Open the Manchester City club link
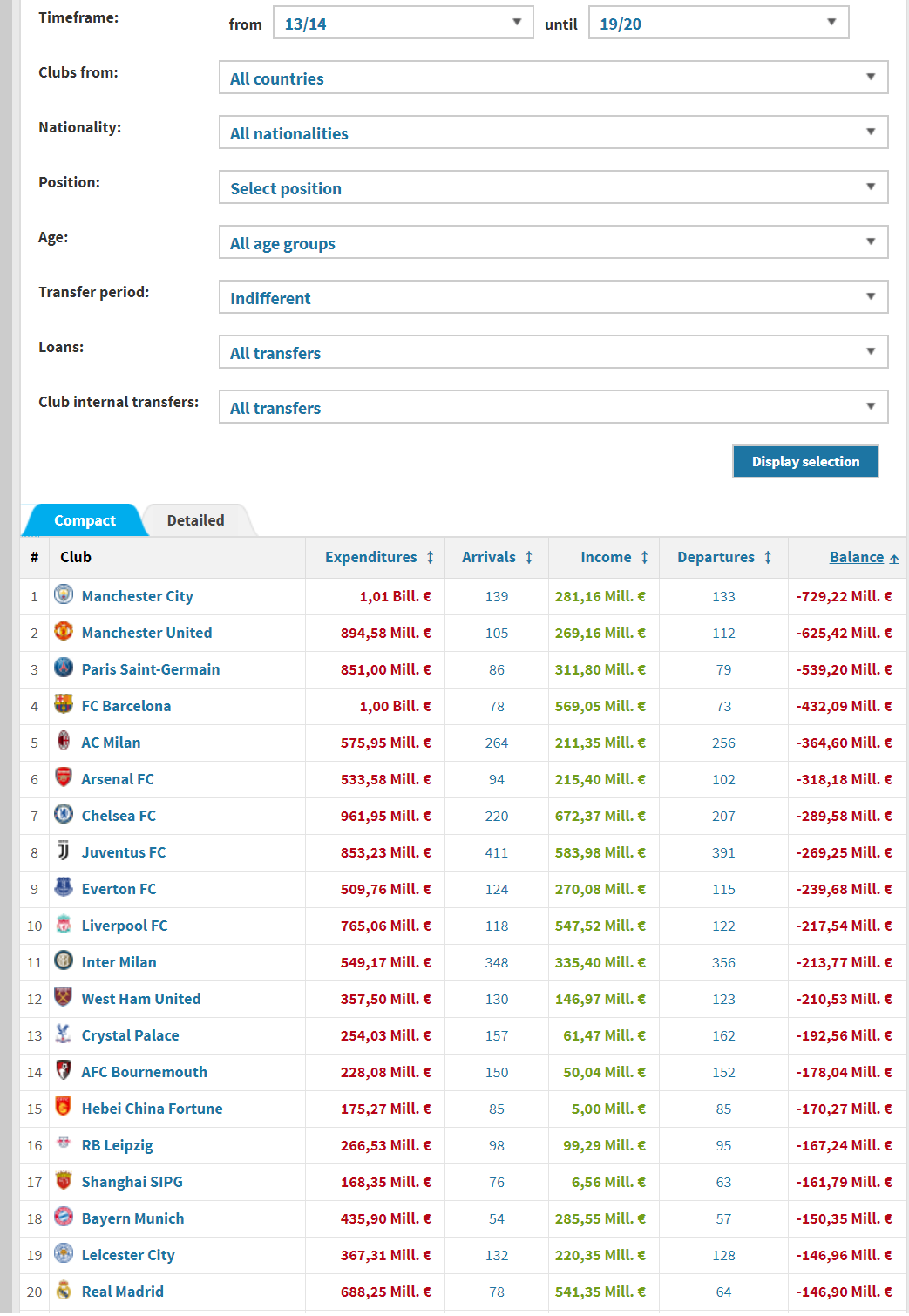 [138, 596]
